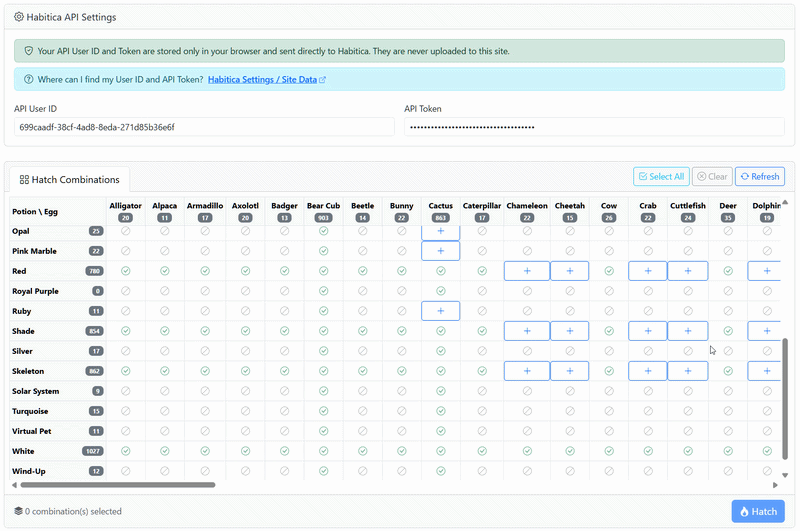This screenshot has height=531, width=800.
Task: Add the Pink Marble Cactus combination
Action: [x=441, y=251]
